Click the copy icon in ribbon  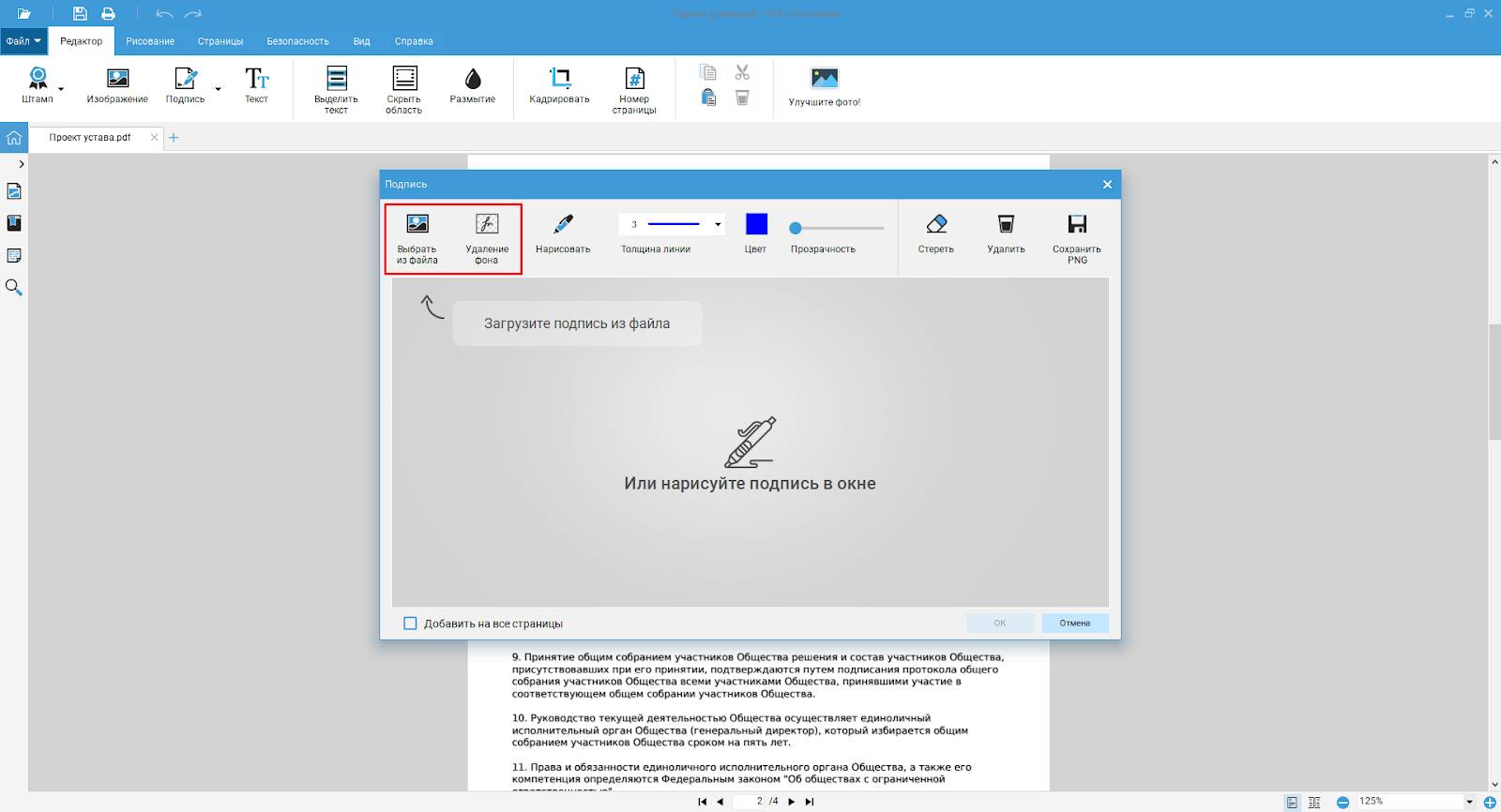tap(708, 72)
